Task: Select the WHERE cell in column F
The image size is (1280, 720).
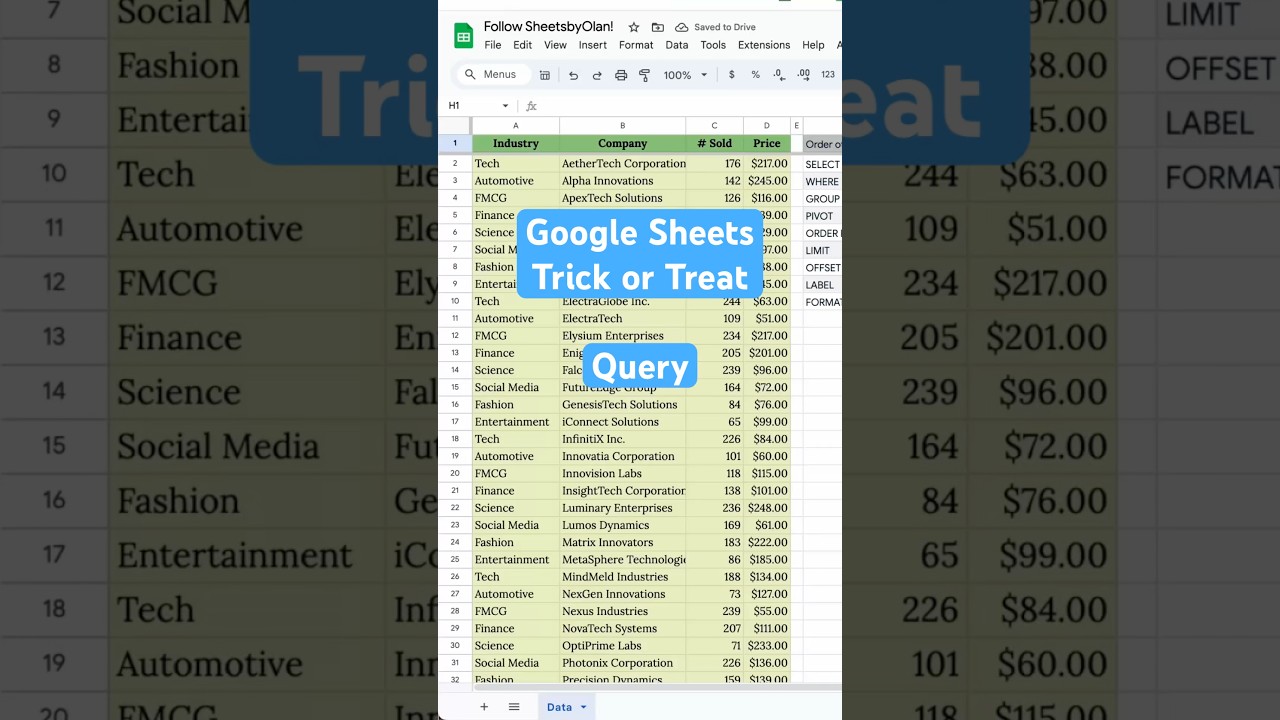Action: (823, 182)
